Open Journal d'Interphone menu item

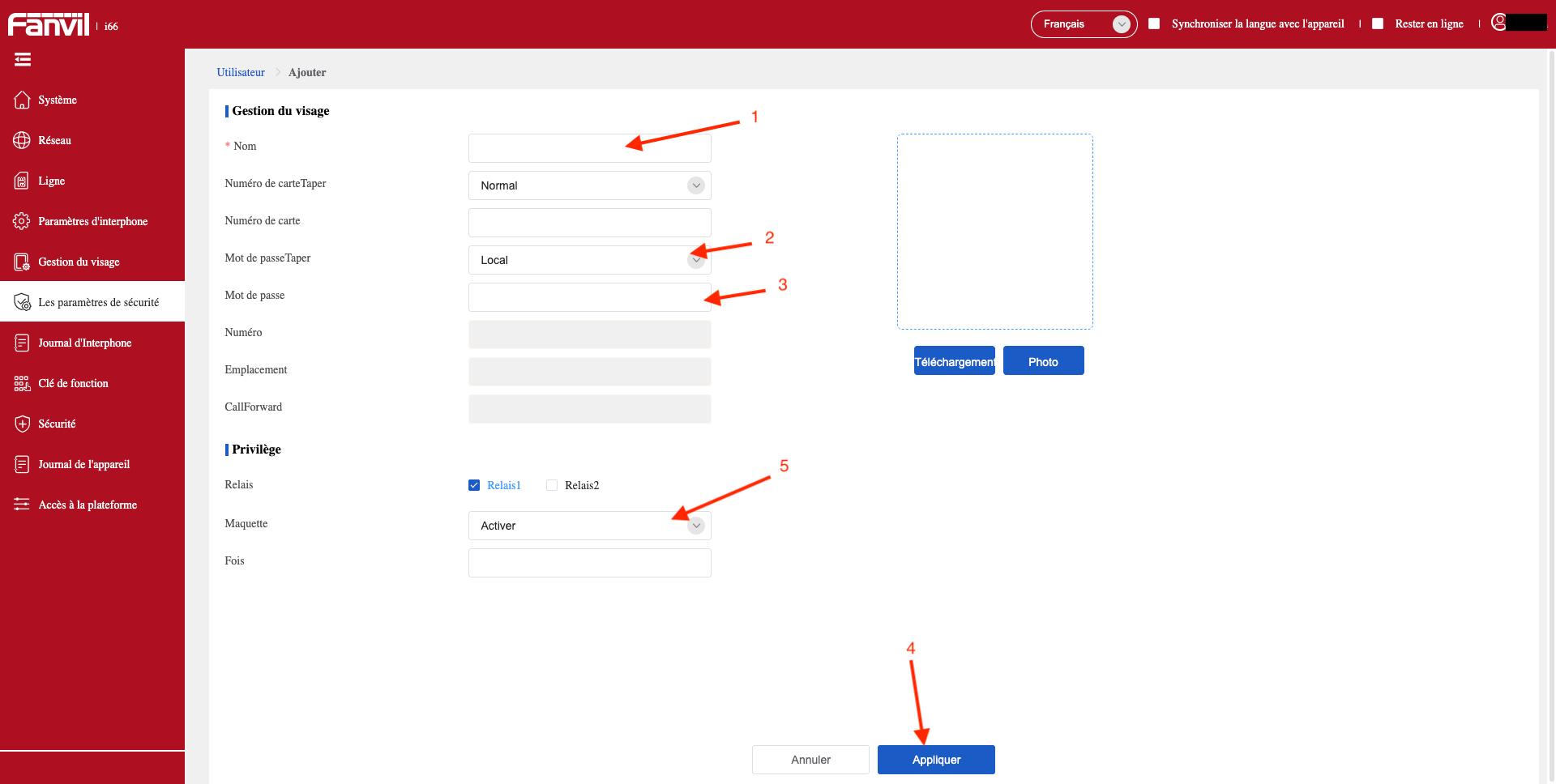pos(84,343)
